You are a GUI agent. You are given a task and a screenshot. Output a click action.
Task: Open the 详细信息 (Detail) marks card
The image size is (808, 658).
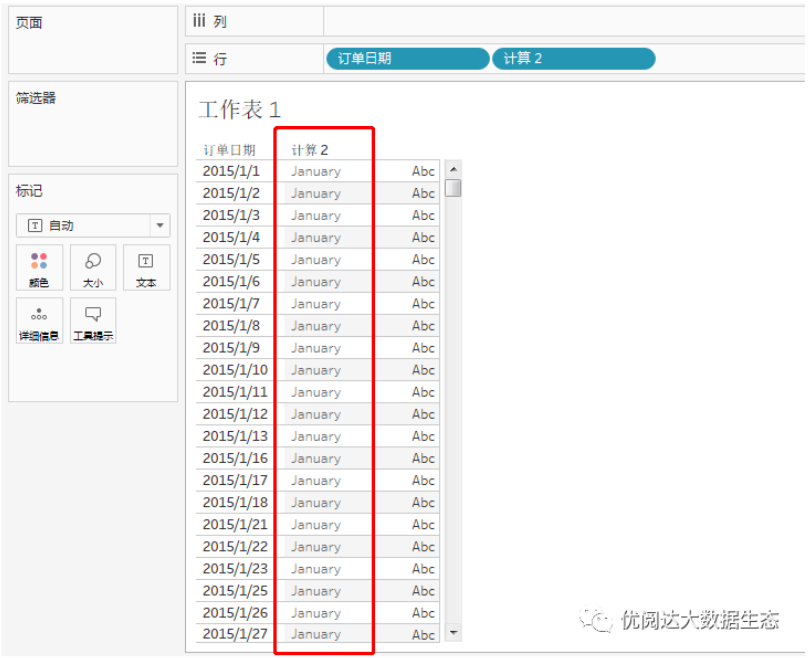[x=39, y=321]
